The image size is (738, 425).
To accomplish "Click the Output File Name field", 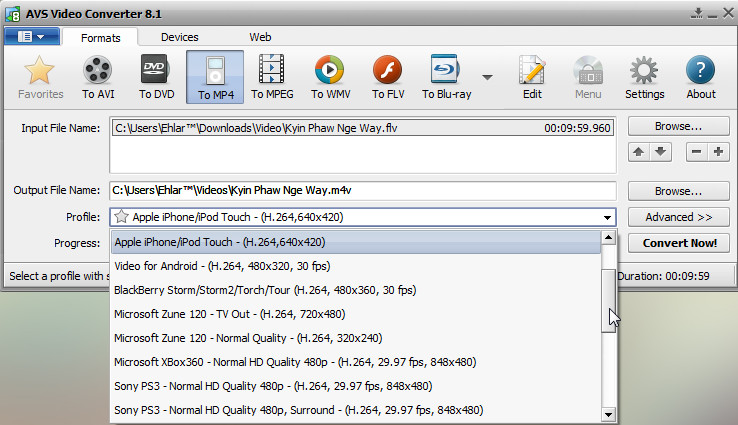I will click(x=363, y=190).
